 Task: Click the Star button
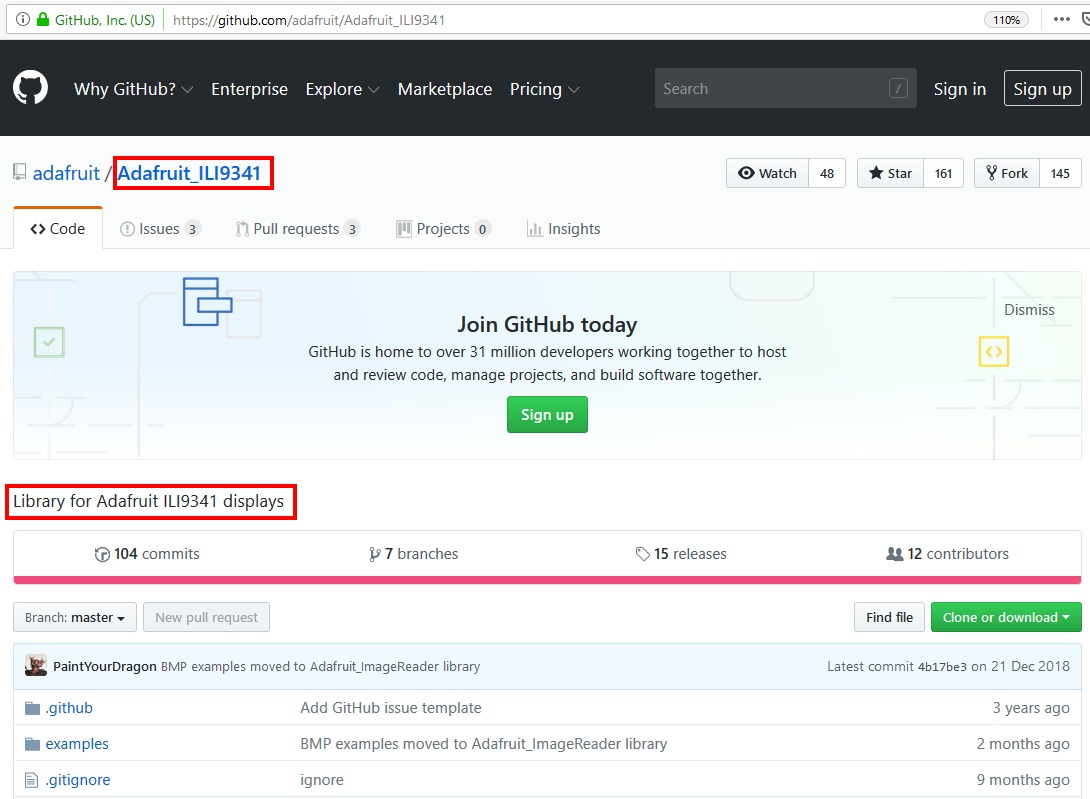pyautogui.click(x=890, y=173)
